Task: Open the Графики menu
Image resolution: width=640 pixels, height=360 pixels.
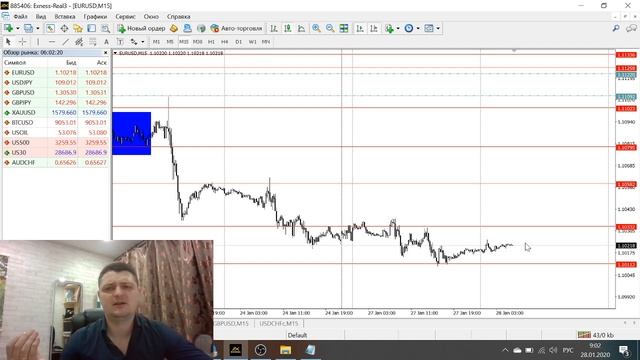Action: point(95,17)
